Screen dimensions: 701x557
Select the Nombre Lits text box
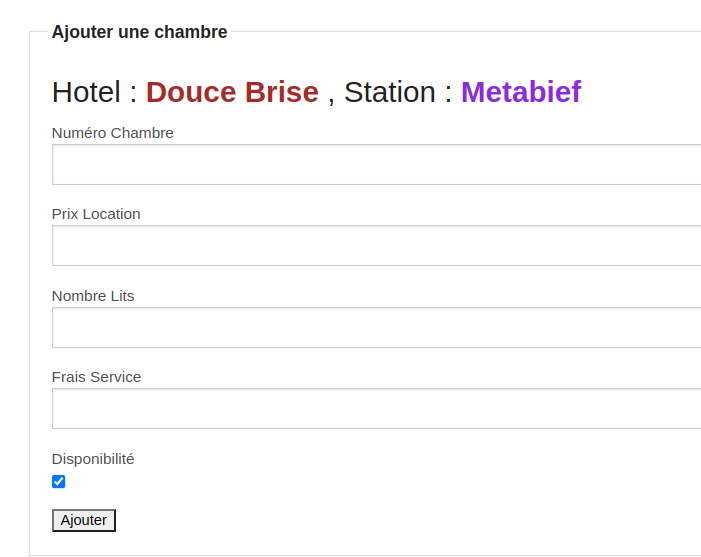pyautogui.click(x=376, y=328)
